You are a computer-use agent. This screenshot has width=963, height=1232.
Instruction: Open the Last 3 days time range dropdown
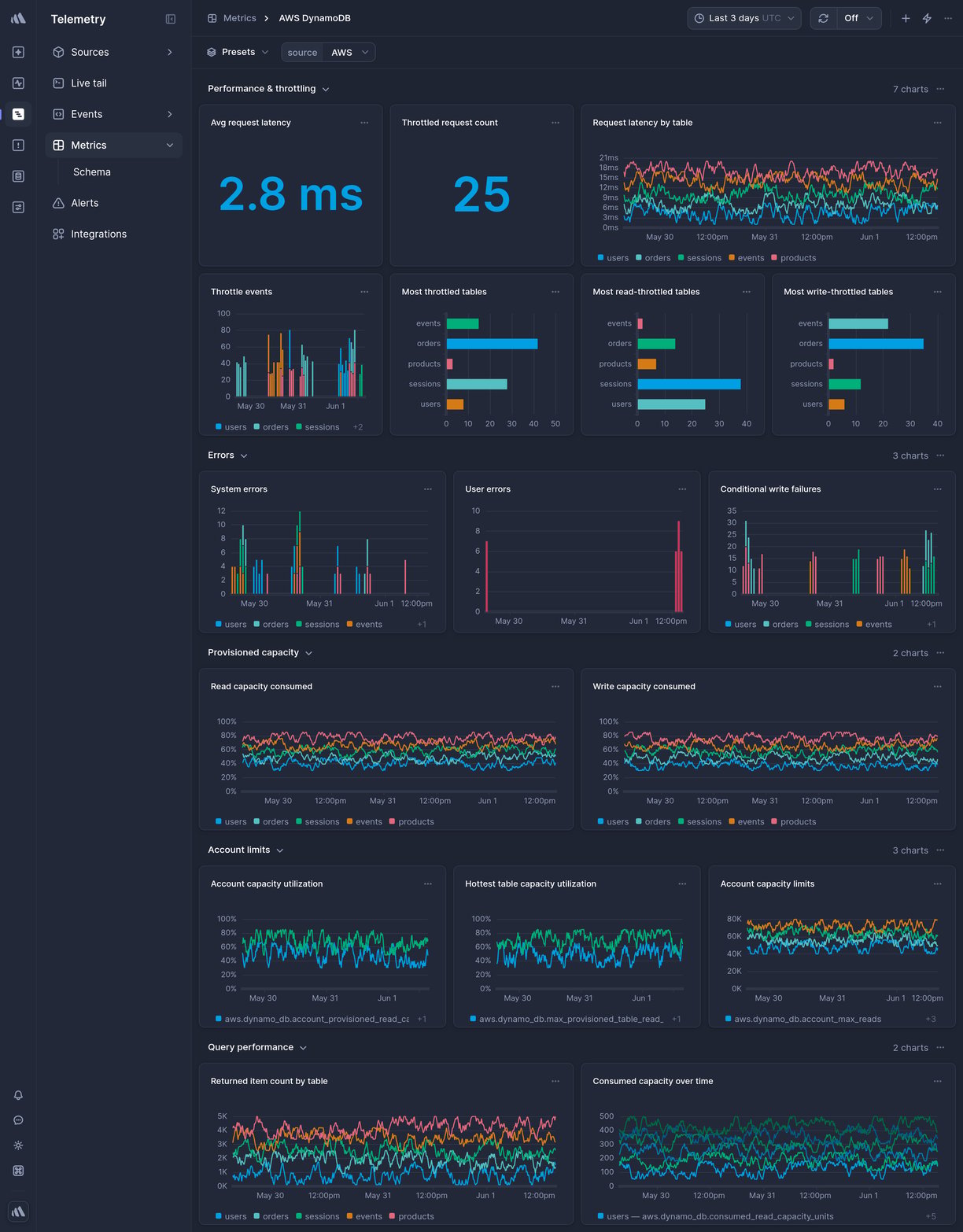744,18
